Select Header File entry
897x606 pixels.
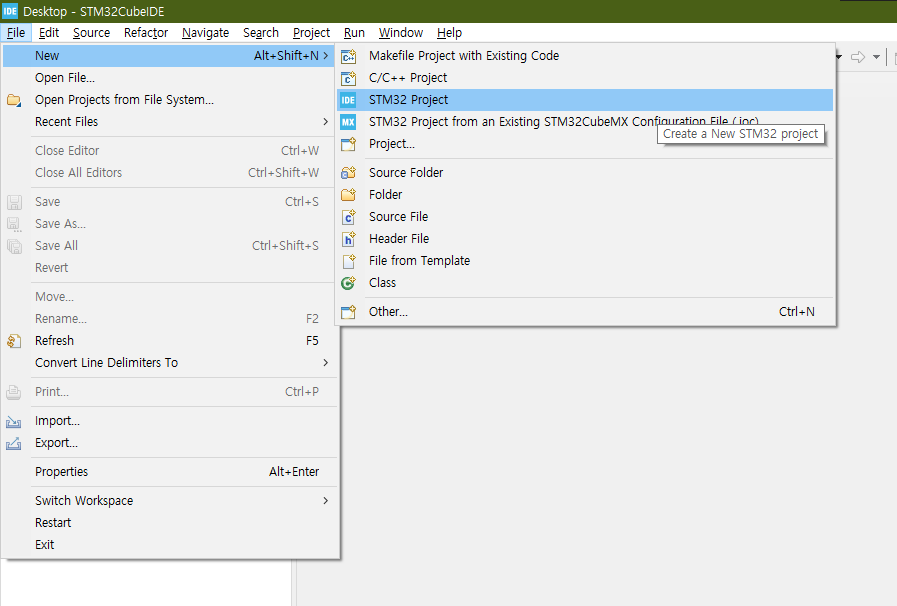[x=585, y=239]
